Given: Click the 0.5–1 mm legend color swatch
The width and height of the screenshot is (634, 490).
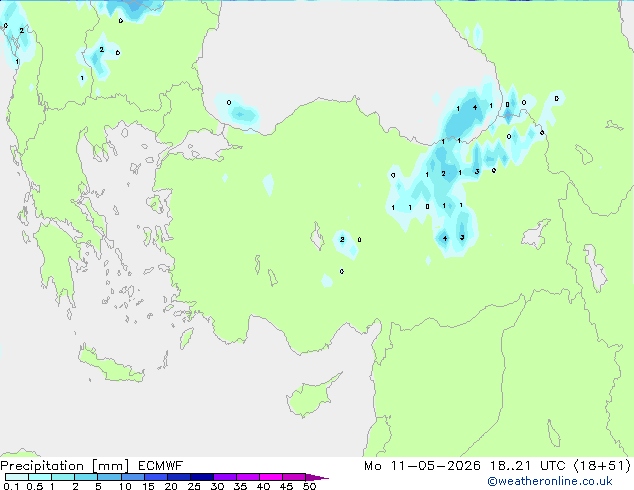Looking at the screenshot, I should click(x=40, y=477).
